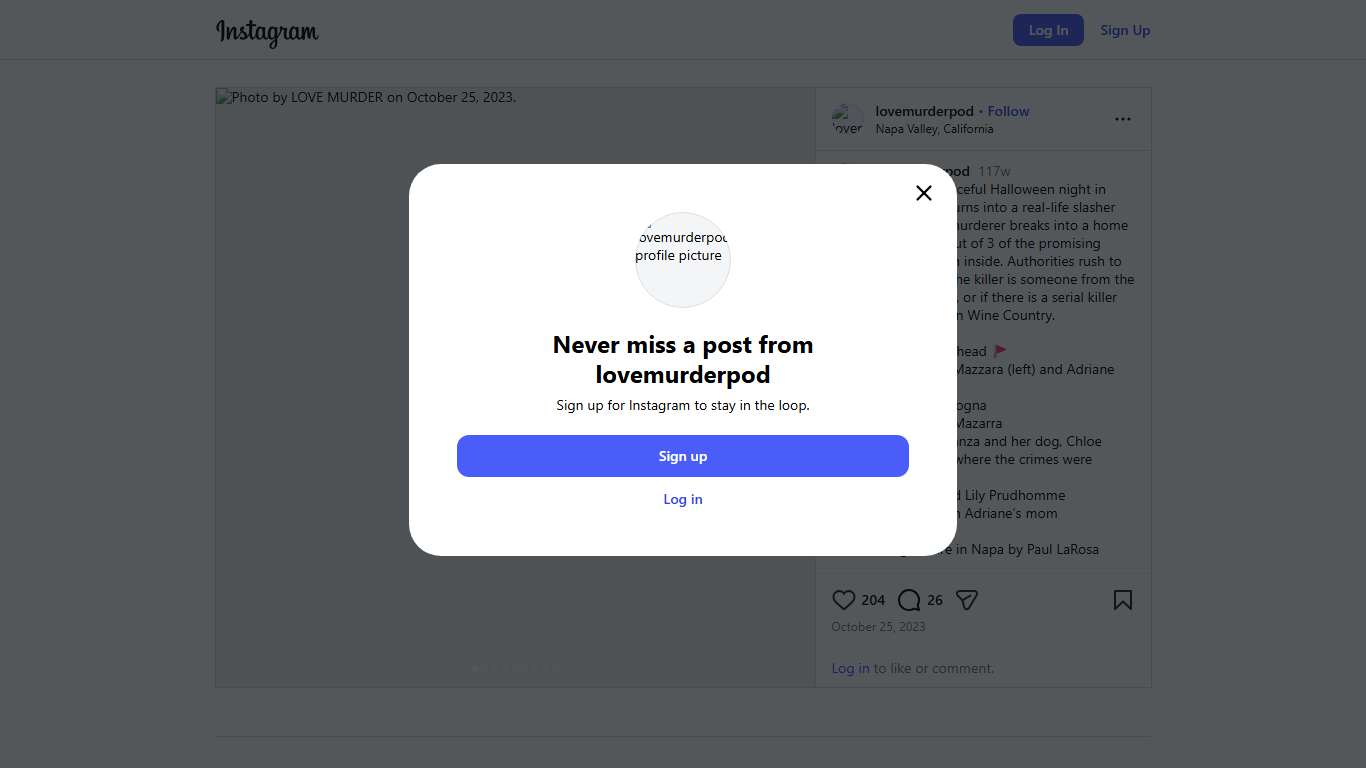Open the three-dot more options menu

pos(1123,119)
